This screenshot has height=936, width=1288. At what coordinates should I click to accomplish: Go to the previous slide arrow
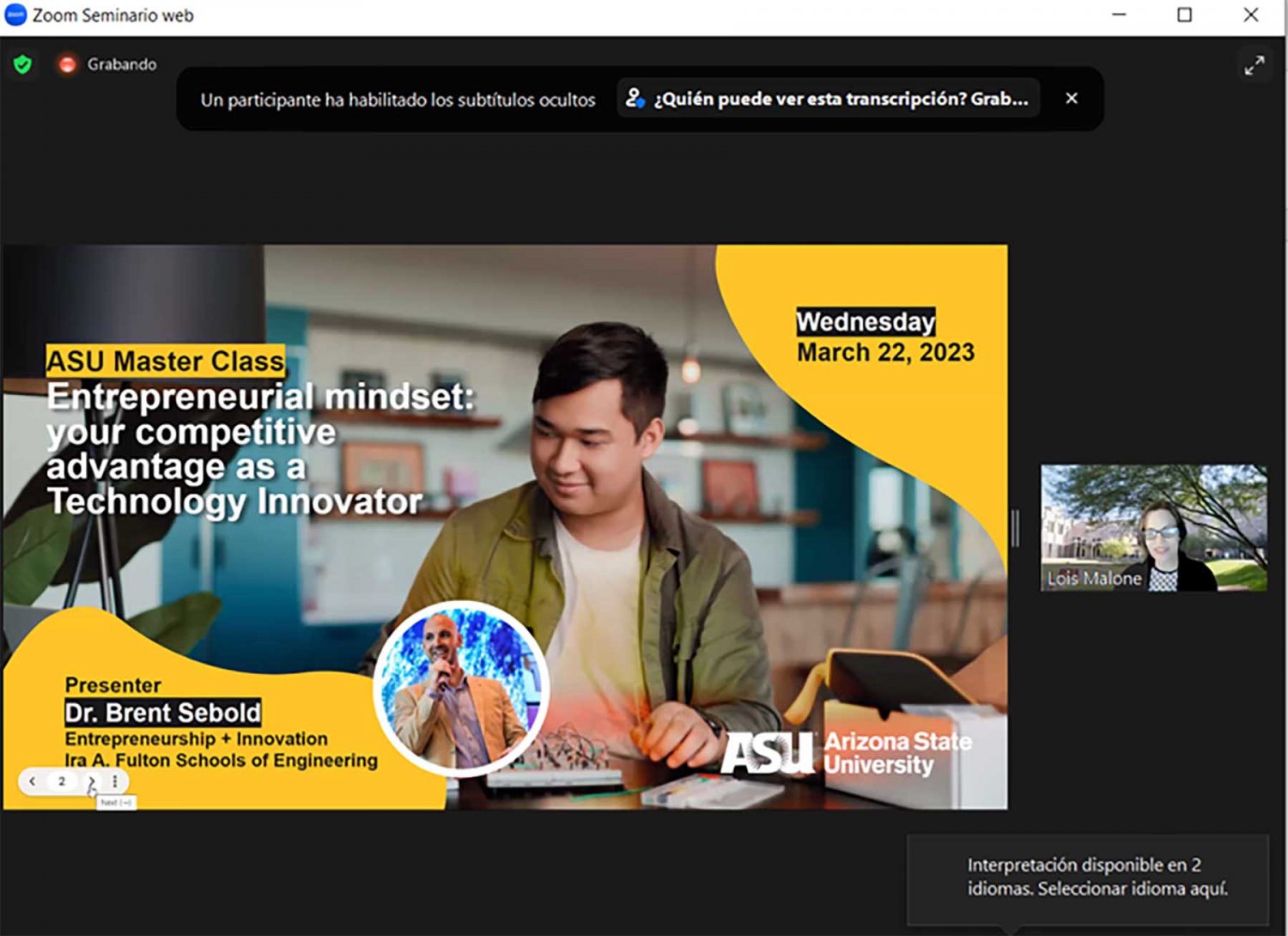point(33,781)
